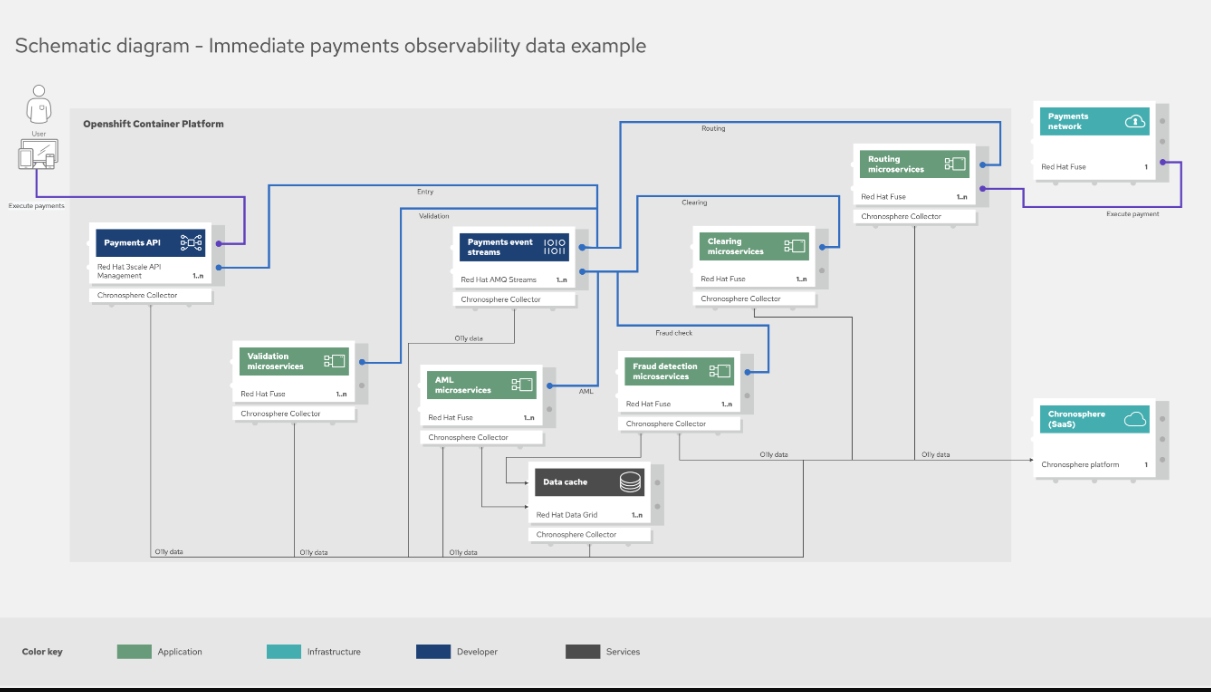
Task: Select the Chronosphere (SaaS) header block
Action: 1096,419
